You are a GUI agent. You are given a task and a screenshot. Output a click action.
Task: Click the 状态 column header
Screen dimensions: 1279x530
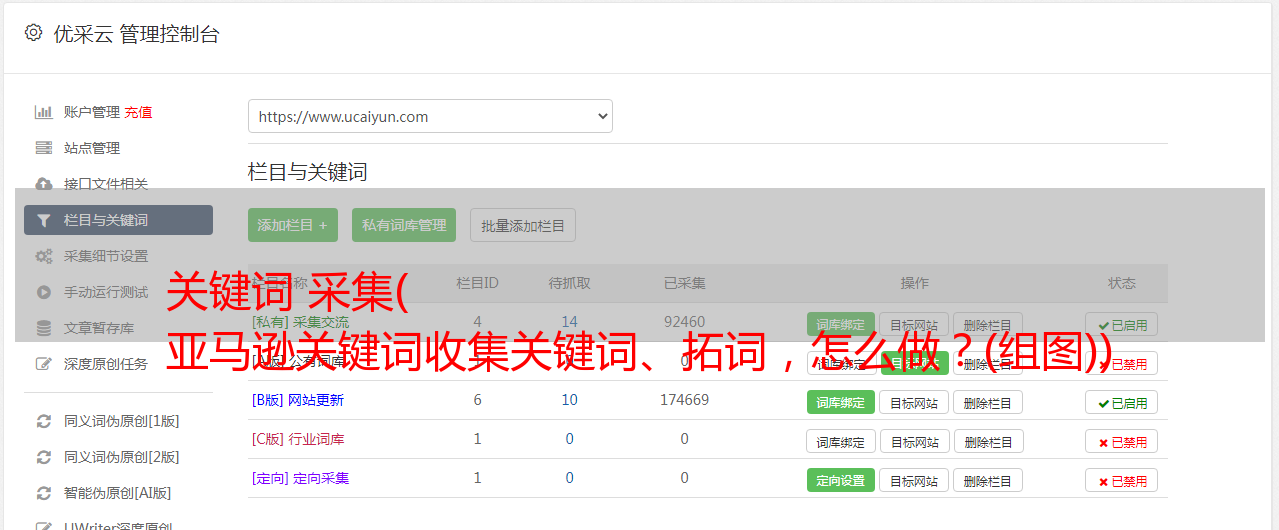pyautogui.click(x=1121, y=283)
